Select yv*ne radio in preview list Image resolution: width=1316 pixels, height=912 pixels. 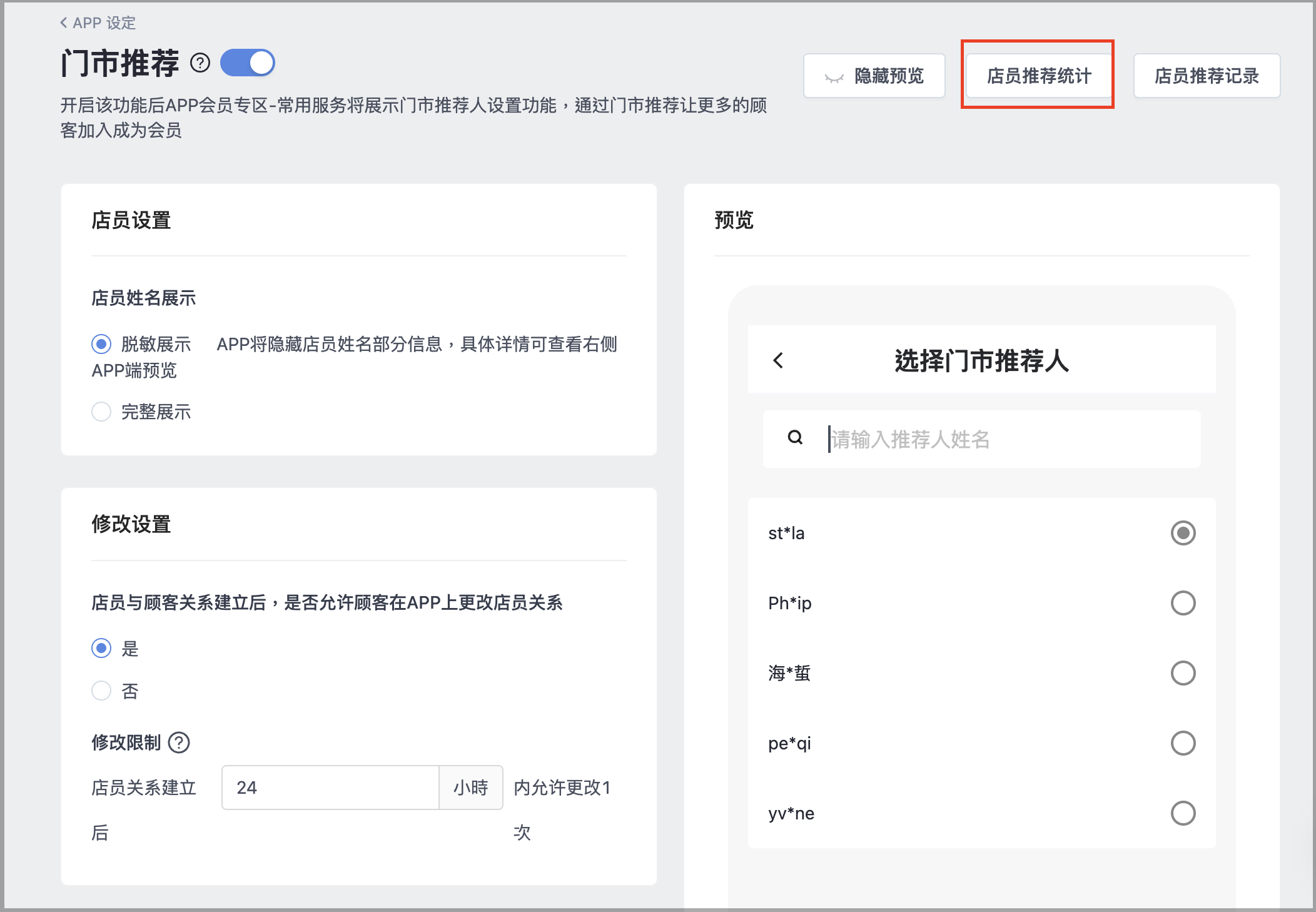tap(1183, 813)
